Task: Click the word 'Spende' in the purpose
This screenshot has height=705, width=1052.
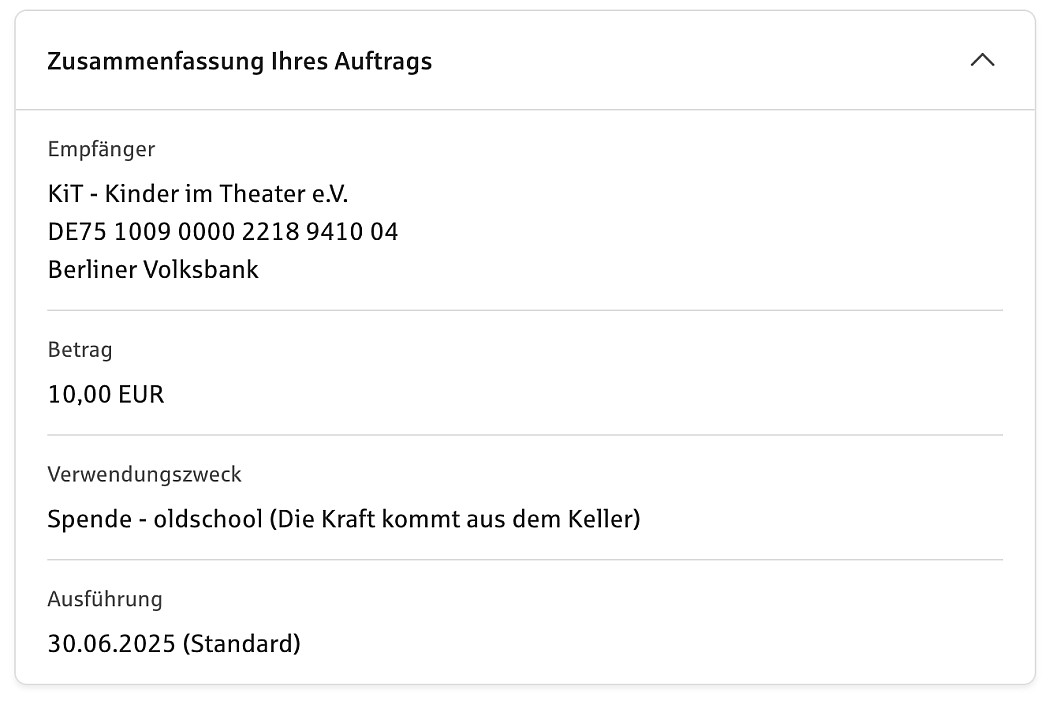Action: click(87, 520)
